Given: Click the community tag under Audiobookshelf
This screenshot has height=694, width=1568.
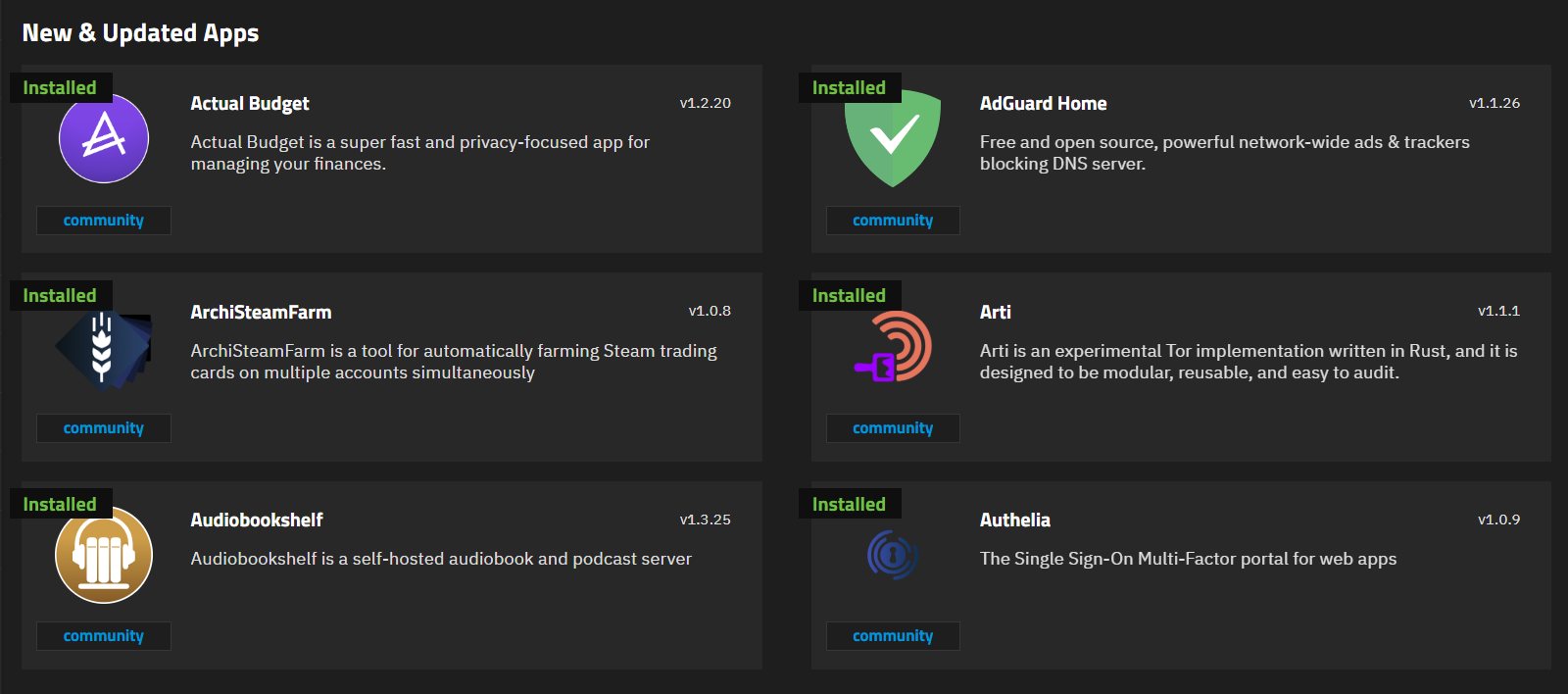Looking at the screenshot, I should 104,636.
